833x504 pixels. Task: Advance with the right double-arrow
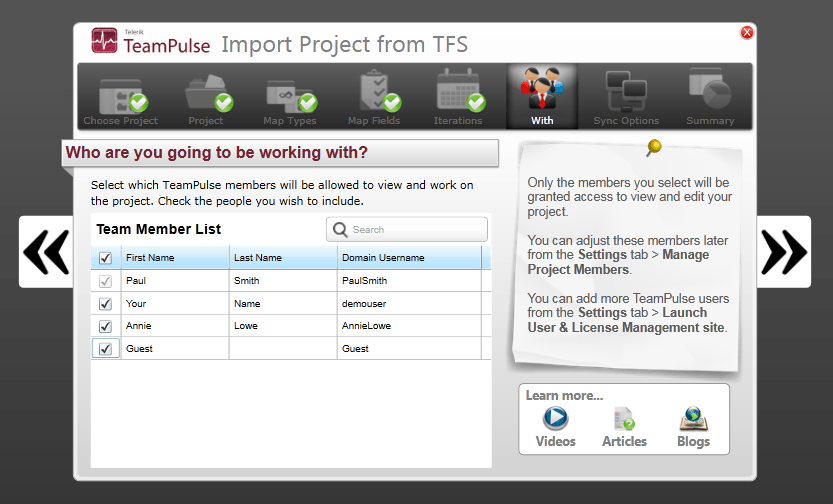[784, 252]
